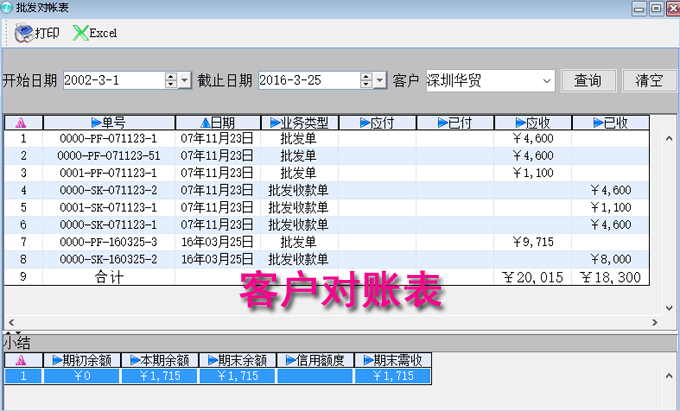The width and height of the screenshot is (680, 411).
Task: Click the 应付 column header
Action: point(377,123)
